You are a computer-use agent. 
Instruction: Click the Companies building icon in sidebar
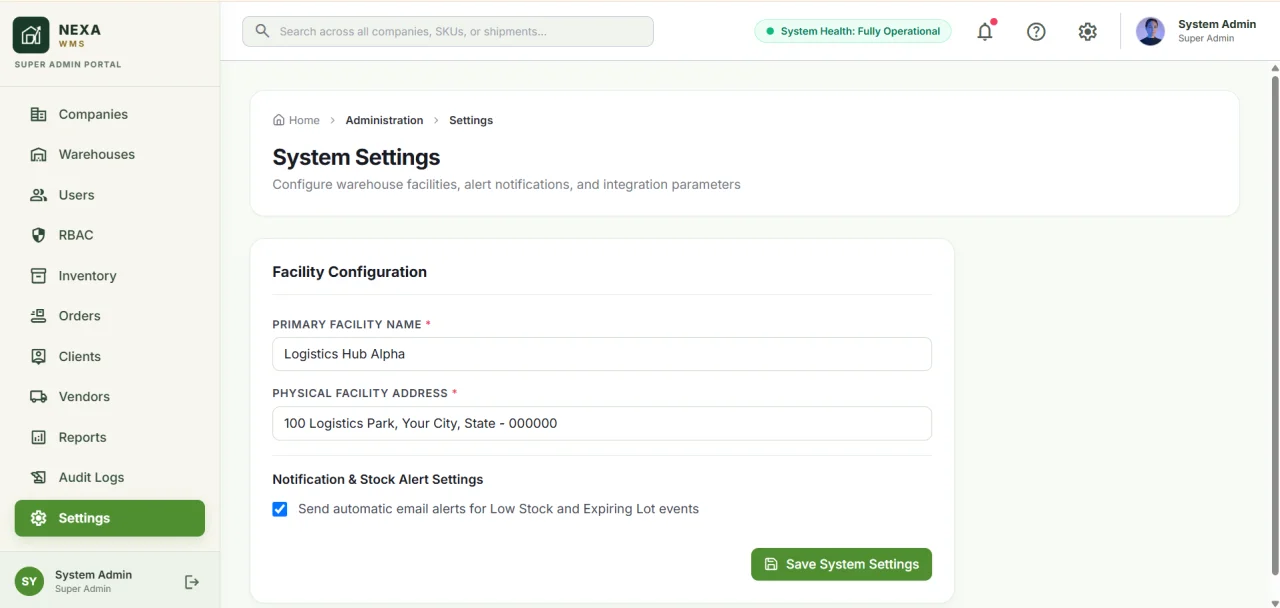(38, 114)
